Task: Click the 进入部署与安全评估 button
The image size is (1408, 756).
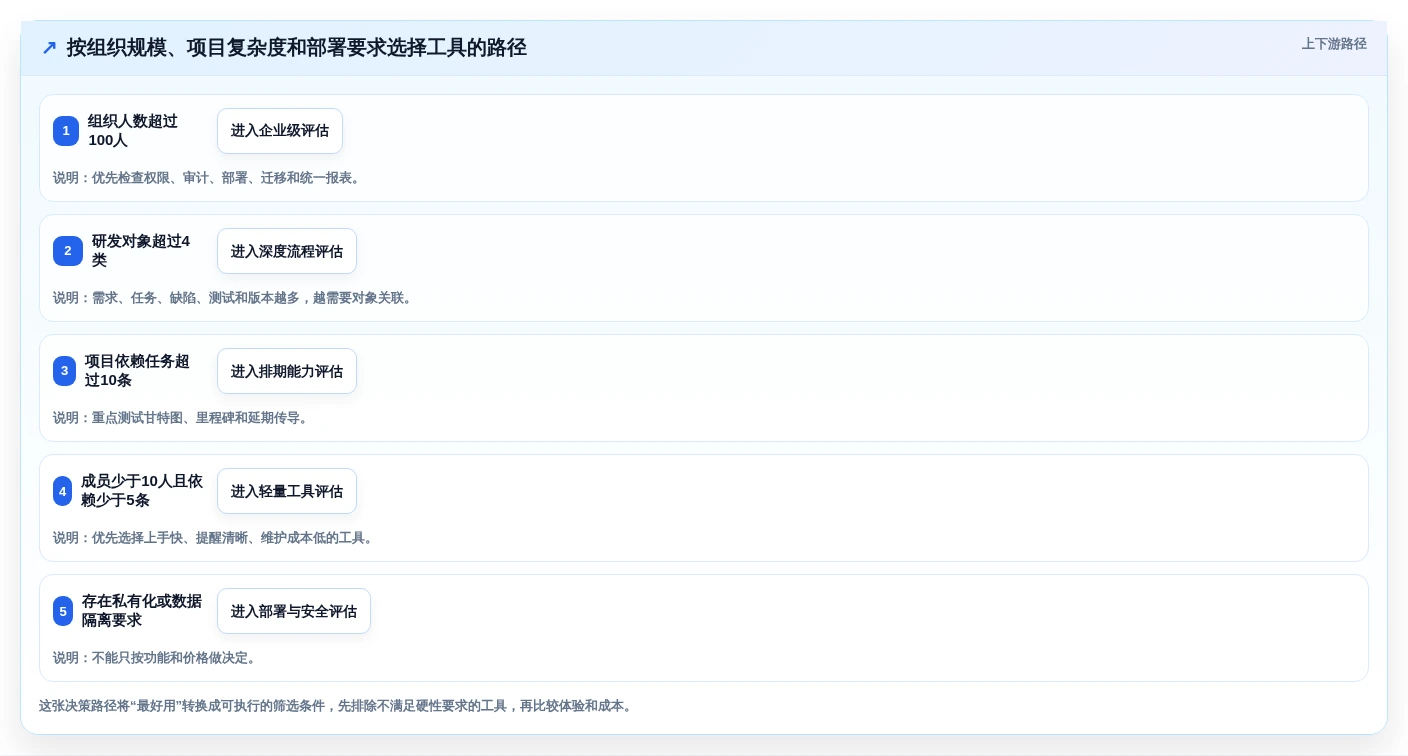Action: pyautogui.click(x=294, y=611)
